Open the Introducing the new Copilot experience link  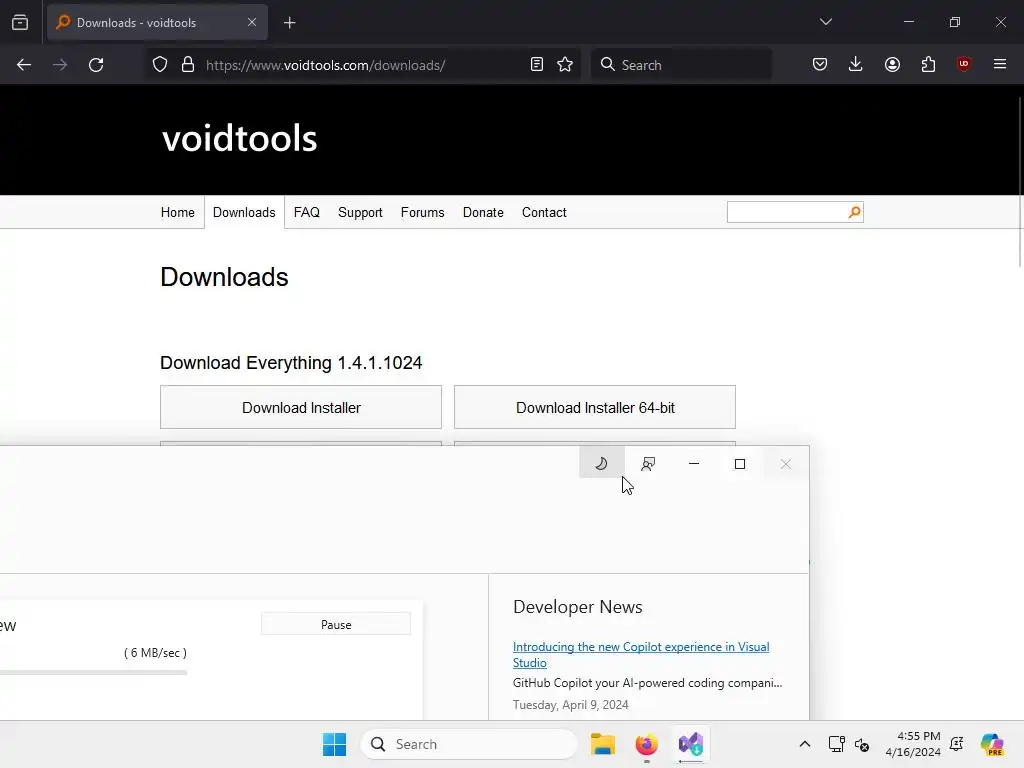click(641, 654)
